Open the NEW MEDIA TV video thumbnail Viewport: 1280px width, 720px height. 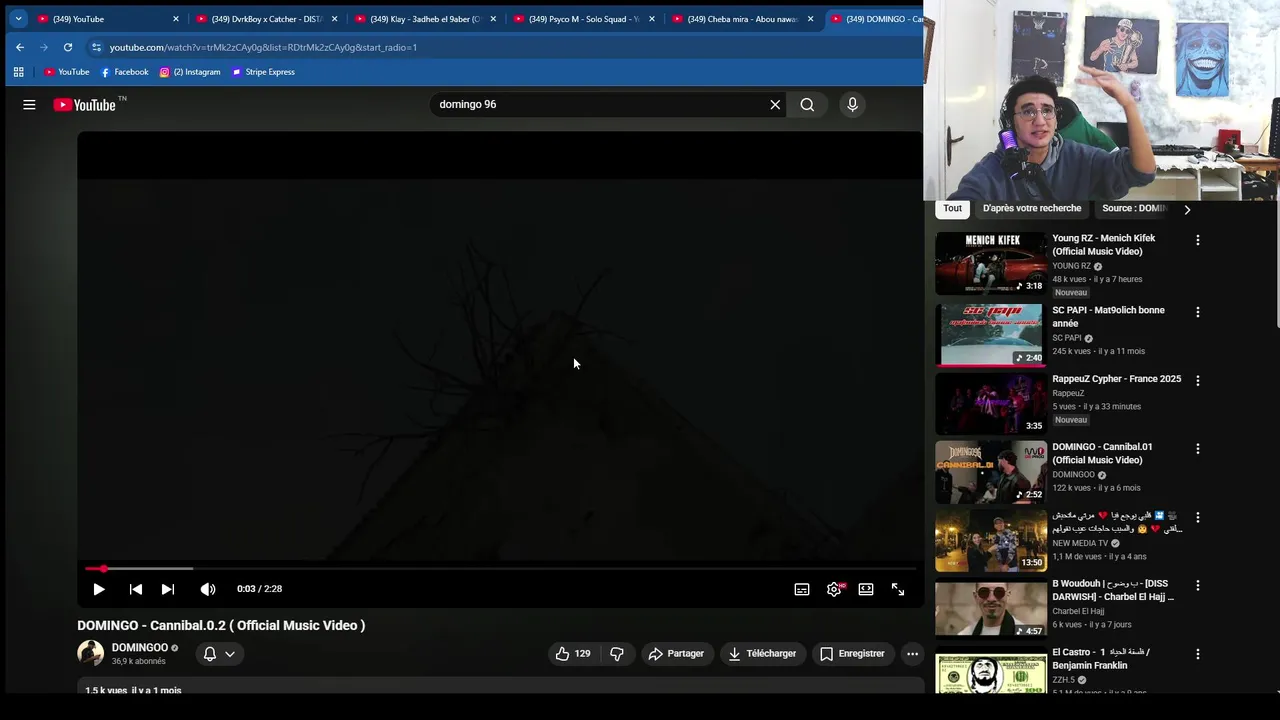[991, 541]
